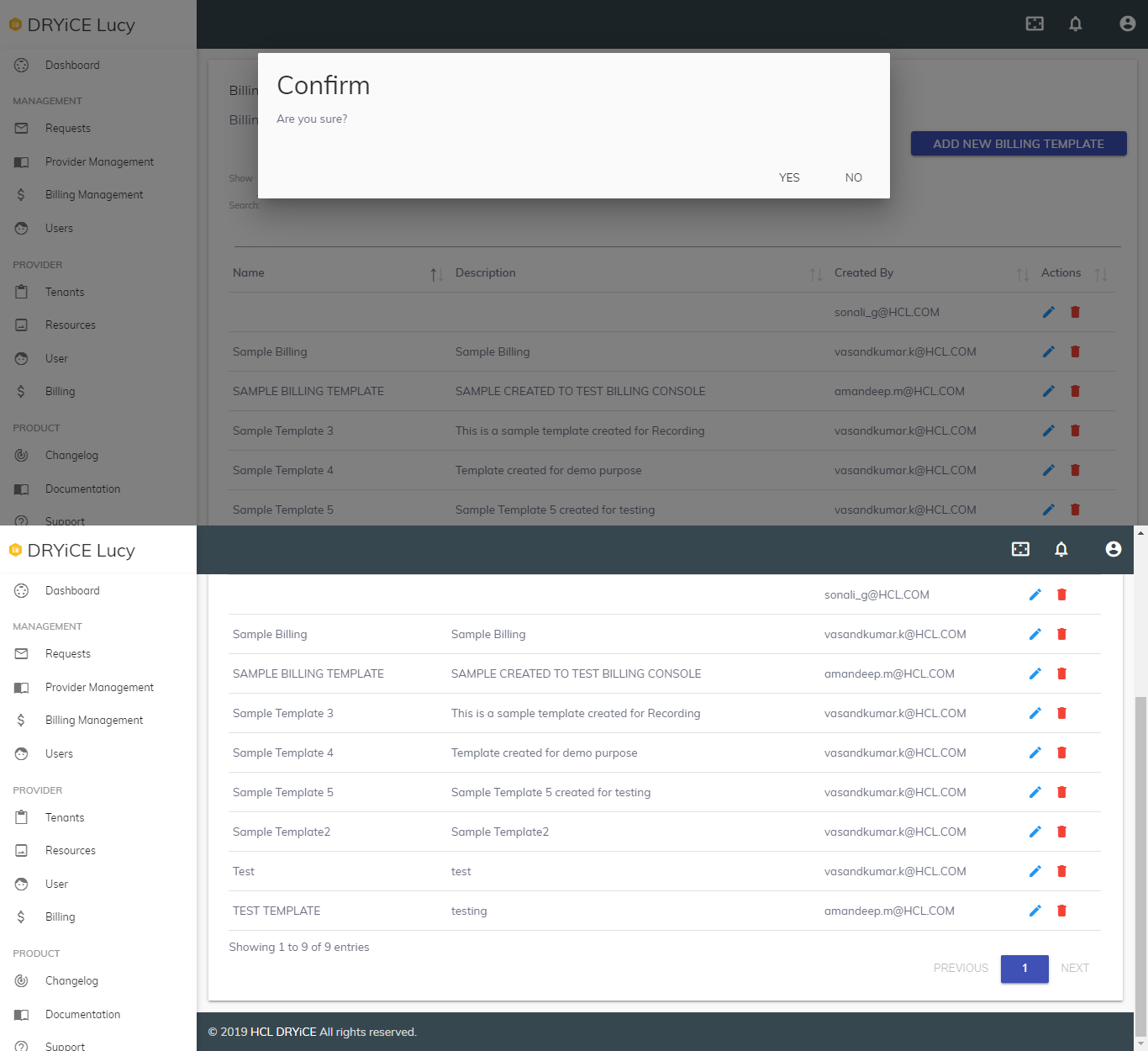Delete the Sample Template2 billing template

click(1061, 832)
